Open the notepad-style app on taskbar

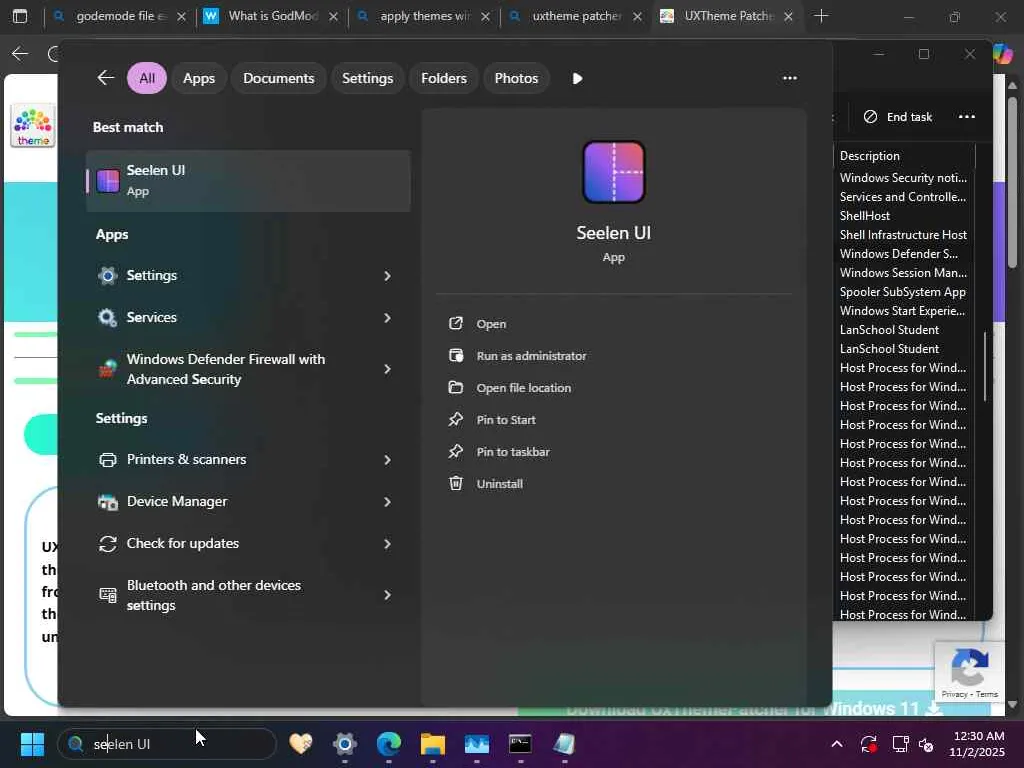point(564,744)
